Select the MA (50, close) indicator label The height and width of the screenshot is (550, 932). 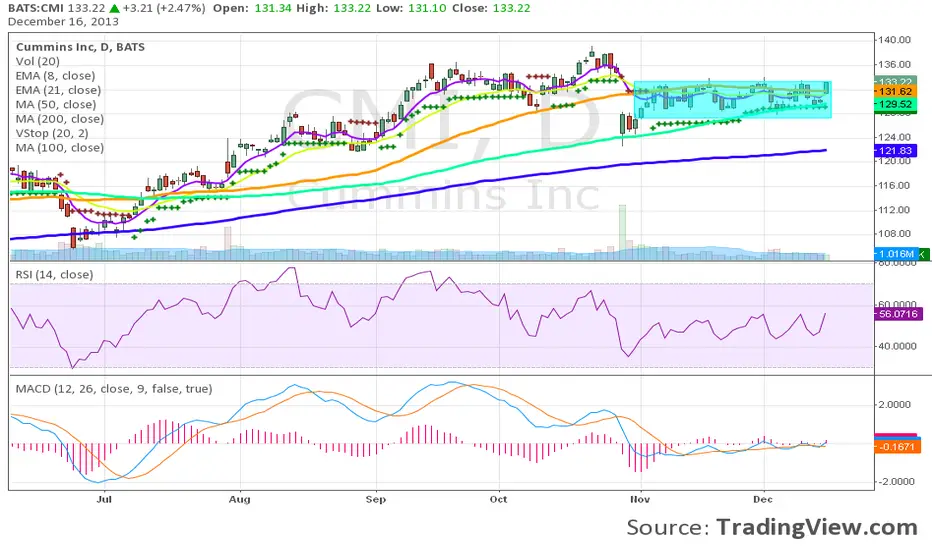[x=56, y=104]
